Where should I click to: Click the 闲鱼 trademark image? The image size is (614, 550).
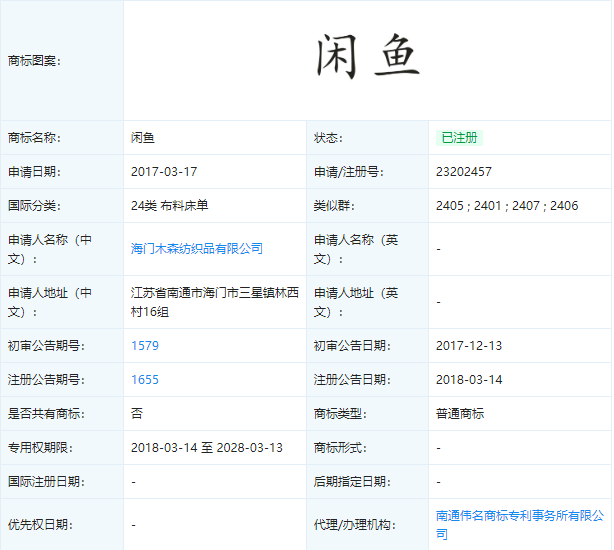(x=368, y=56)
